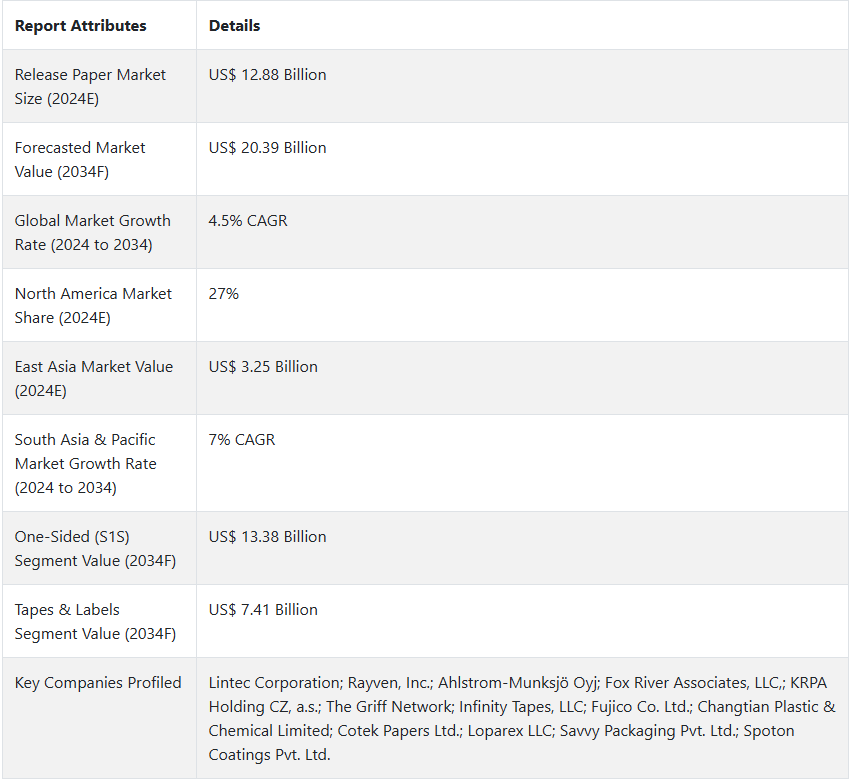Click the 7% CAGR value
This screenshot has width=852, height=783.
[x=242, y=440]
